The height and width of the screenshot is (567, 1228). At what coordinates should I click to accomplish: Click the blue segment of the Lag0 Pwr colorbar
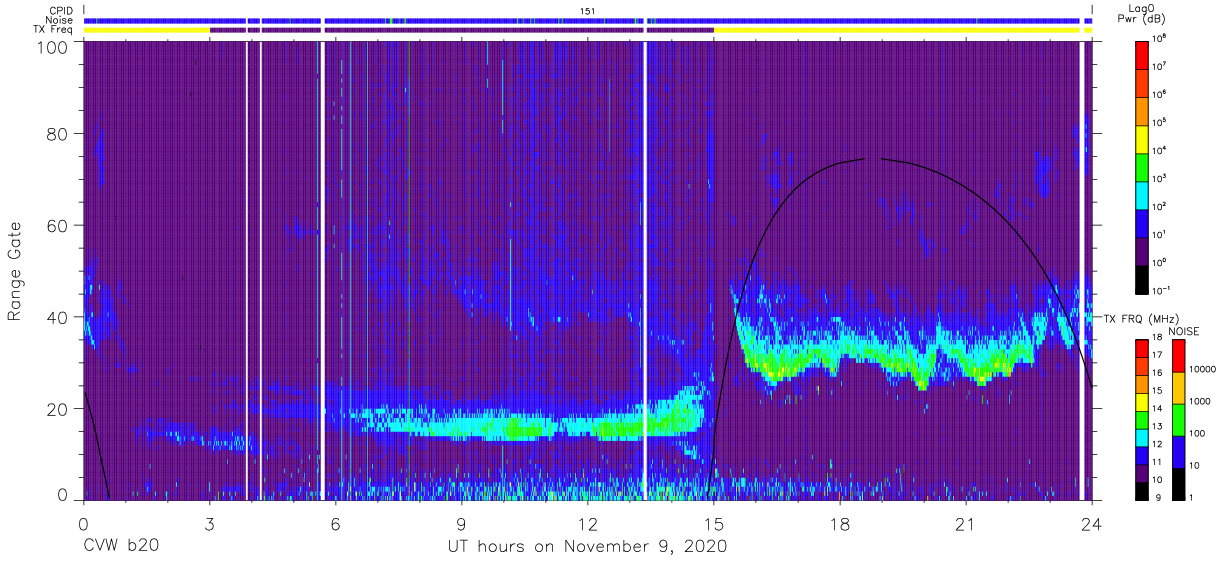pos(1142,224)
